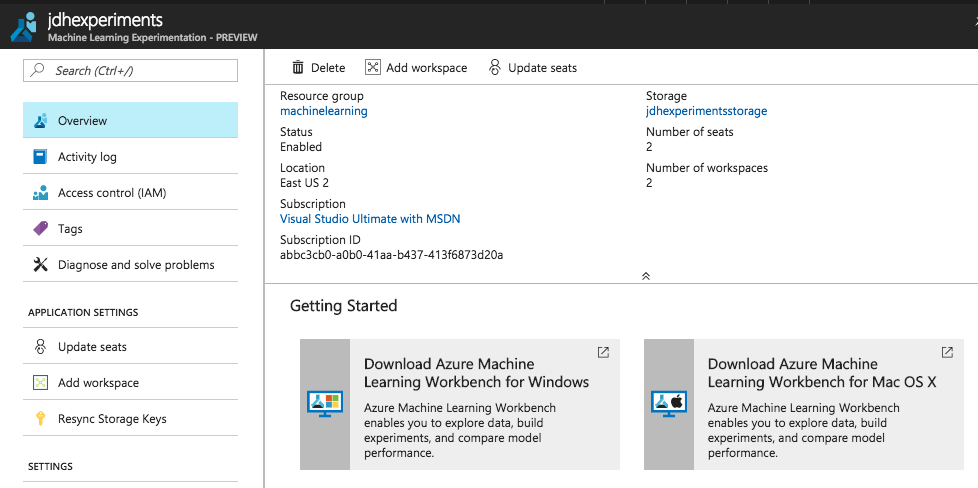
Task: Click the Resync Storage Keys key icon
Action: point(40,419)
